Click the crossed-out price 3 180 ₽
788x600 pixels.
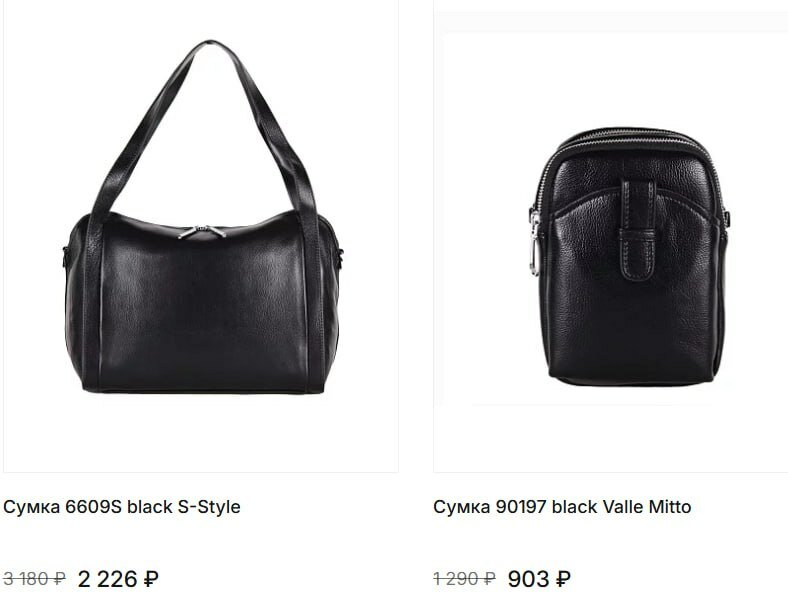coord(34,579)
